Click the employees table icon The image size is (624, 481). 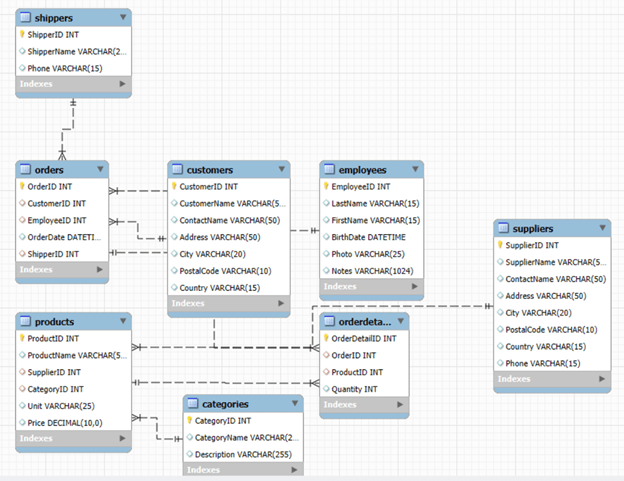click(329, 169)
